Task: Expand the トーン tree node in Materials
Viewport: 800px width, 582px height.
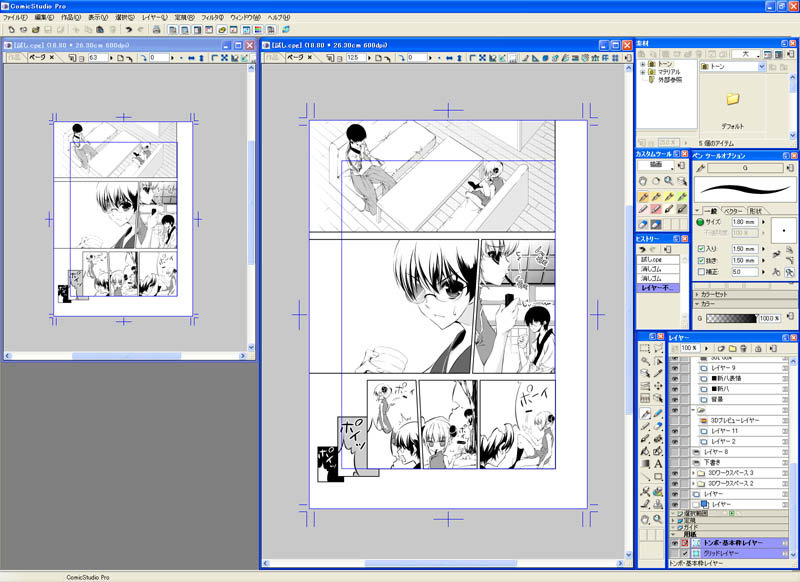Action: (643, 64)
